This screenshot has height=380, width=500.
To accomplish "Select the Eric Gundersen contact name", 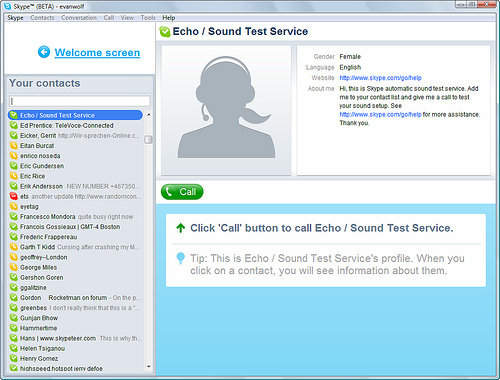I will coord(42,166).
